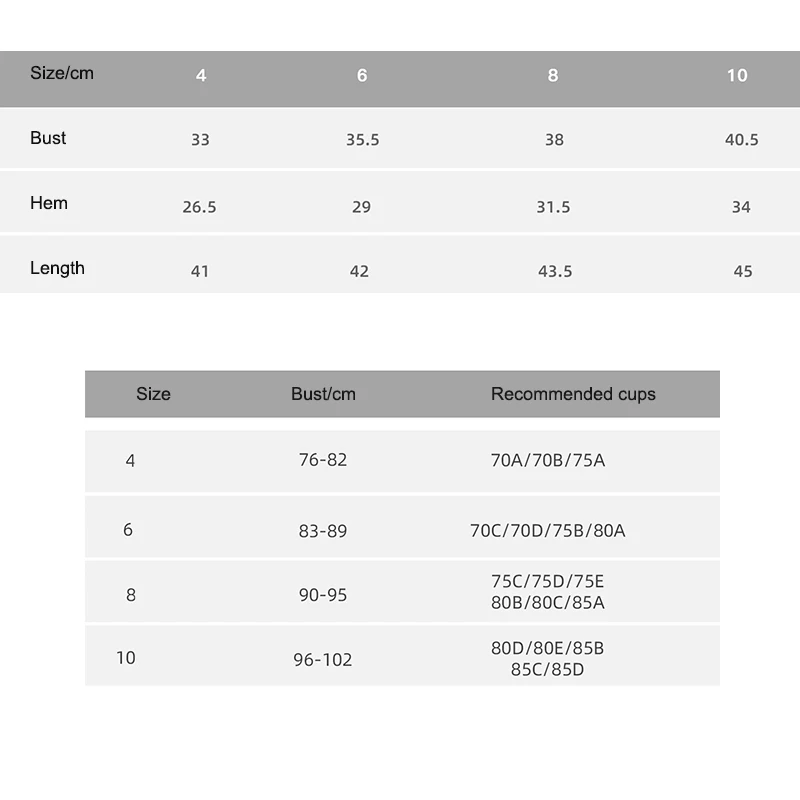Select bust range 83-89
Viewport: 800px width, 800px height.
point(323,531)
